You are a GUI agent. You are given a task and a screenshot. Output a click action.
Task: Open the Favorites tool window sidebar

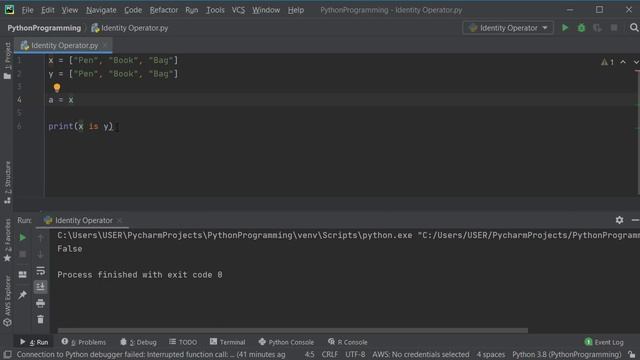[7, 240]
